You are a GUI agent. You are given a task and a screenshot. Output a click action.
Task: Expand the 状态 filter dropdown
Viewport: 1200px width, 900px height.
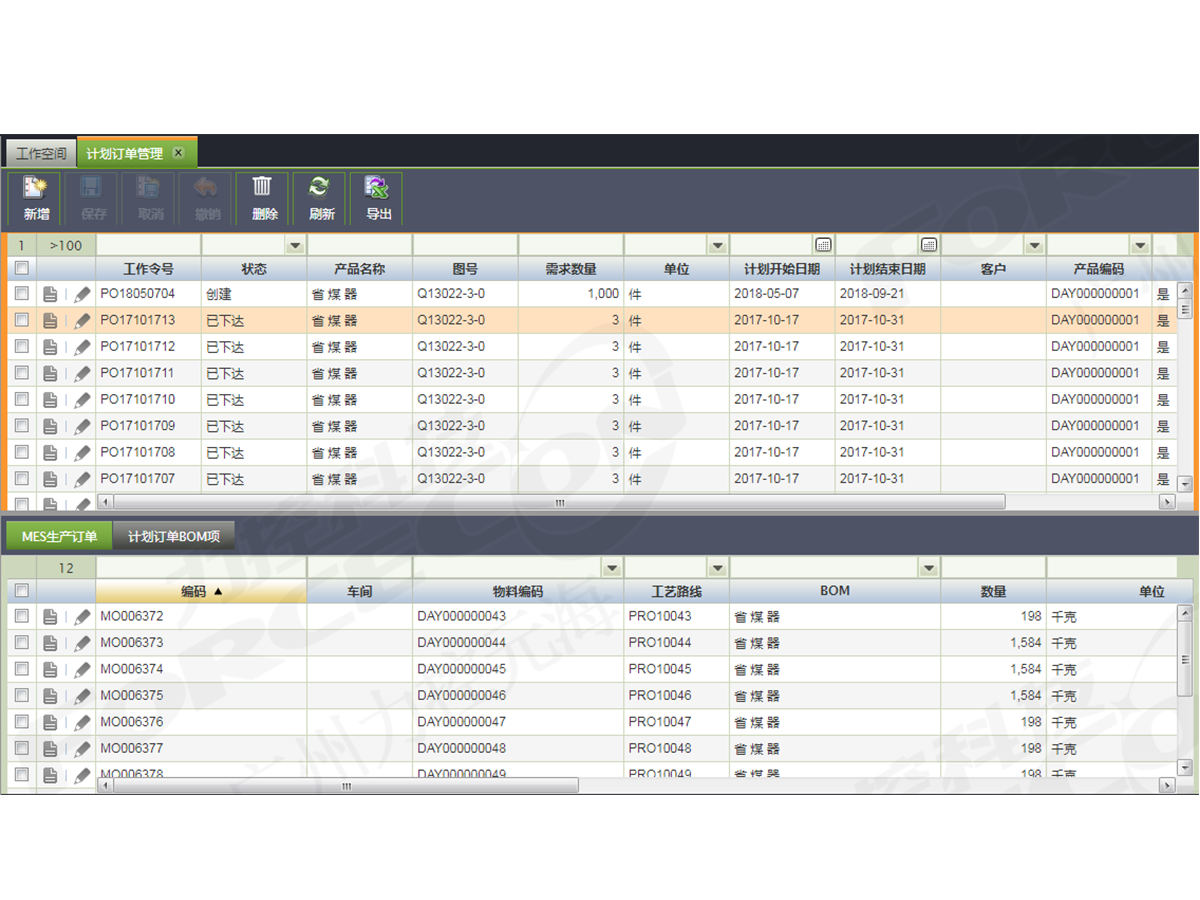pos(295,245)
